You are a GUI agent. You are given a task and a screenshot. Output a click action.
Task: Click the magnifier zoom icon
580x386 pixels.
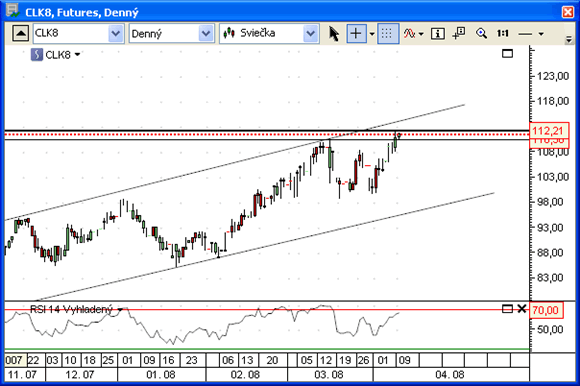(481, 34)
